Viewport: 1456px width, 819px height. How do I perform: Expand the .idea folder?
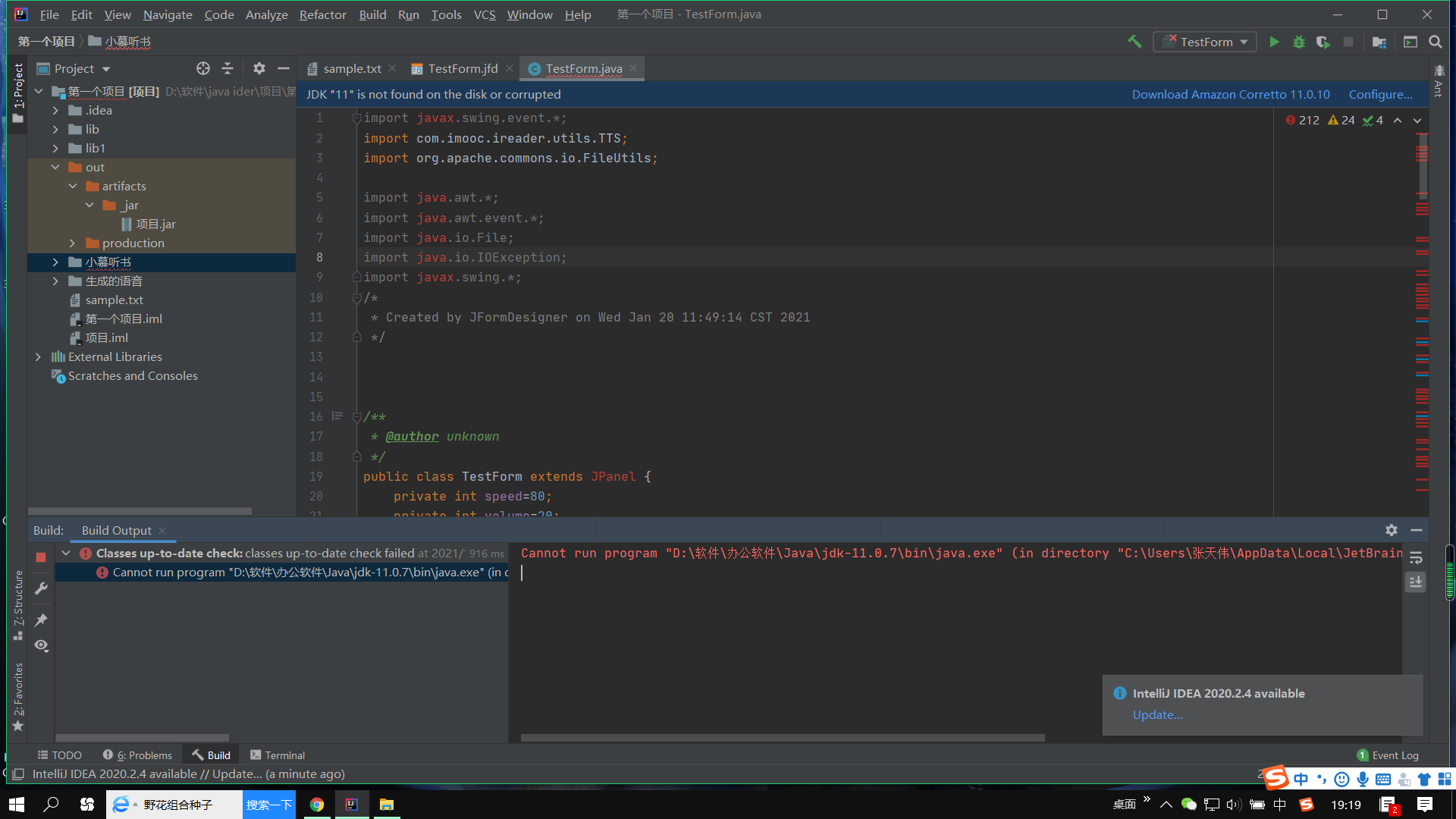tap(55, 111)
